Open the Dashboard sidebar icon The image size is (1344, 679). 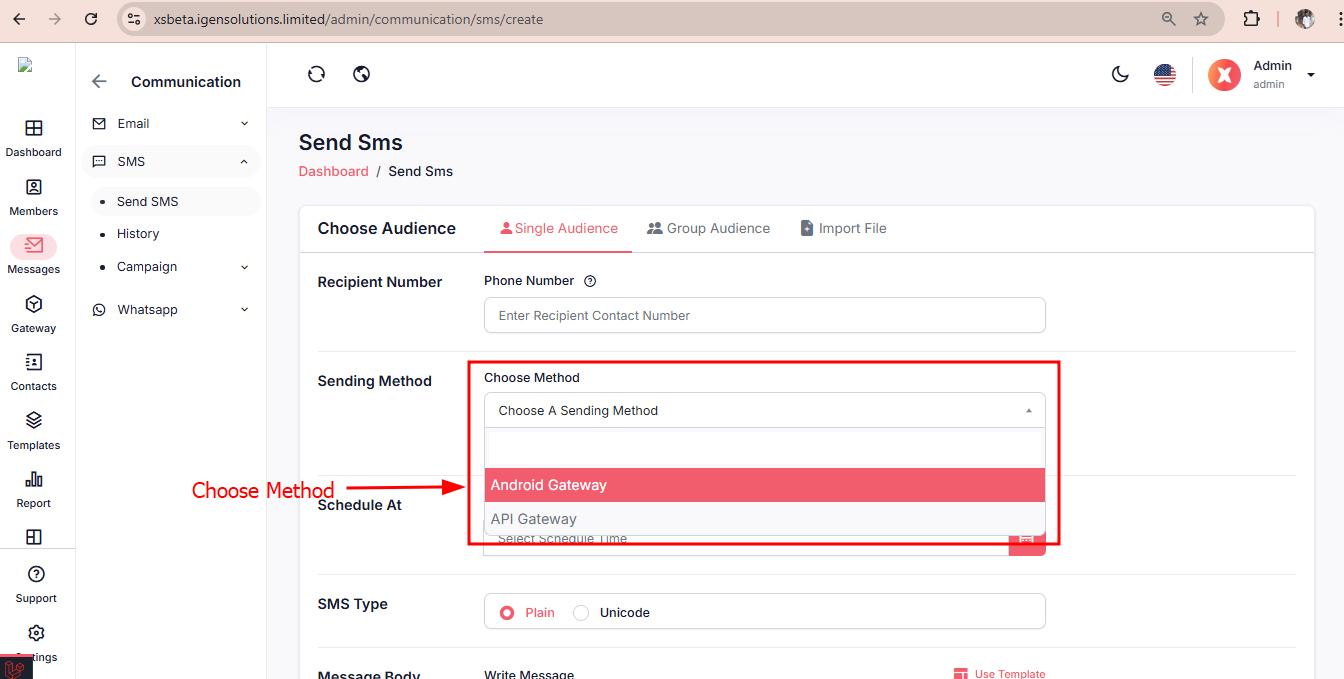click(34, 129)
